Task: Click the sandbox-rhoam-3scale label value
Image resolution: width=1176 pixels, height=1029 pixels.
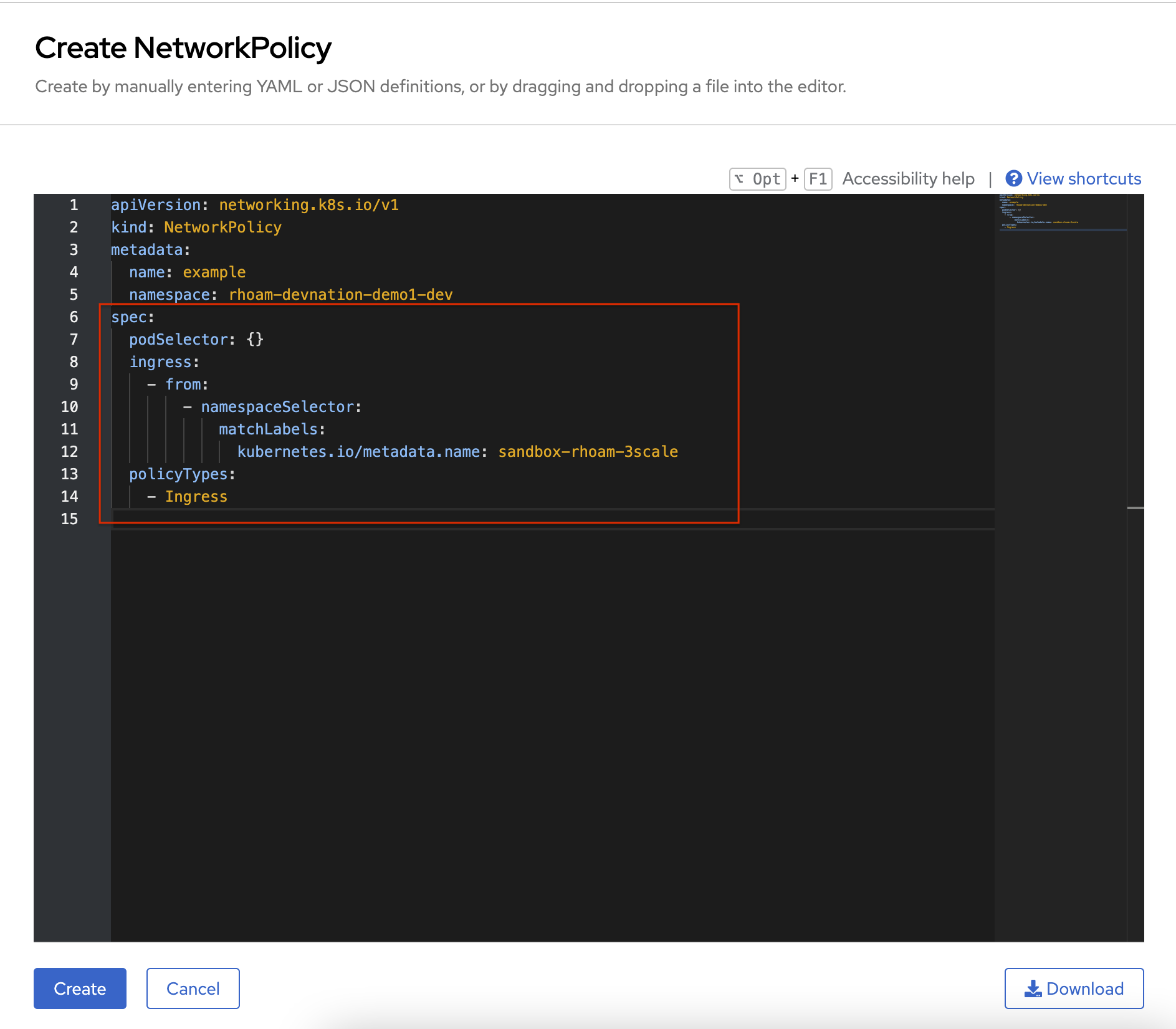Action: point(588,451)
